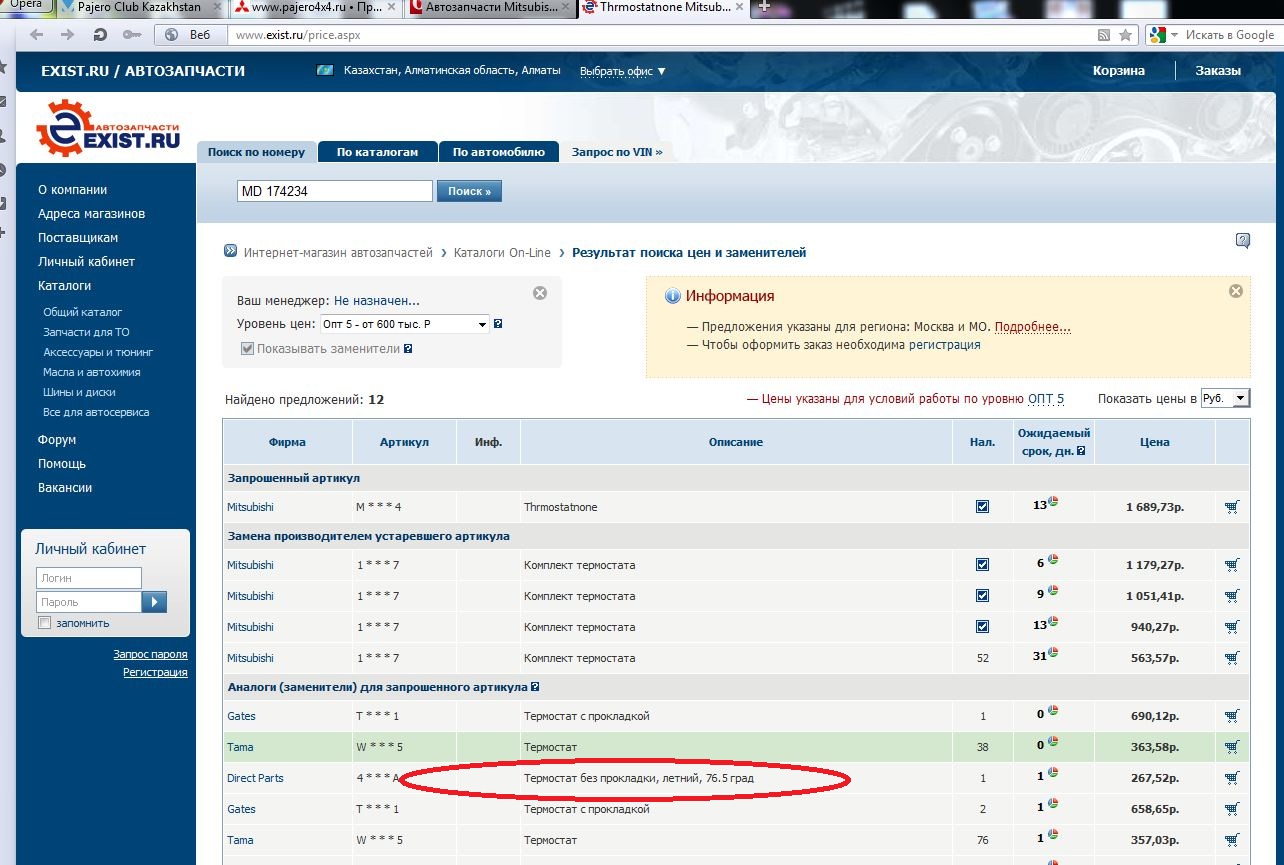The height and width of the screenshot is (865, 1284).
Task: Switch to the По каталогам tab
Action: click(377, 152)
